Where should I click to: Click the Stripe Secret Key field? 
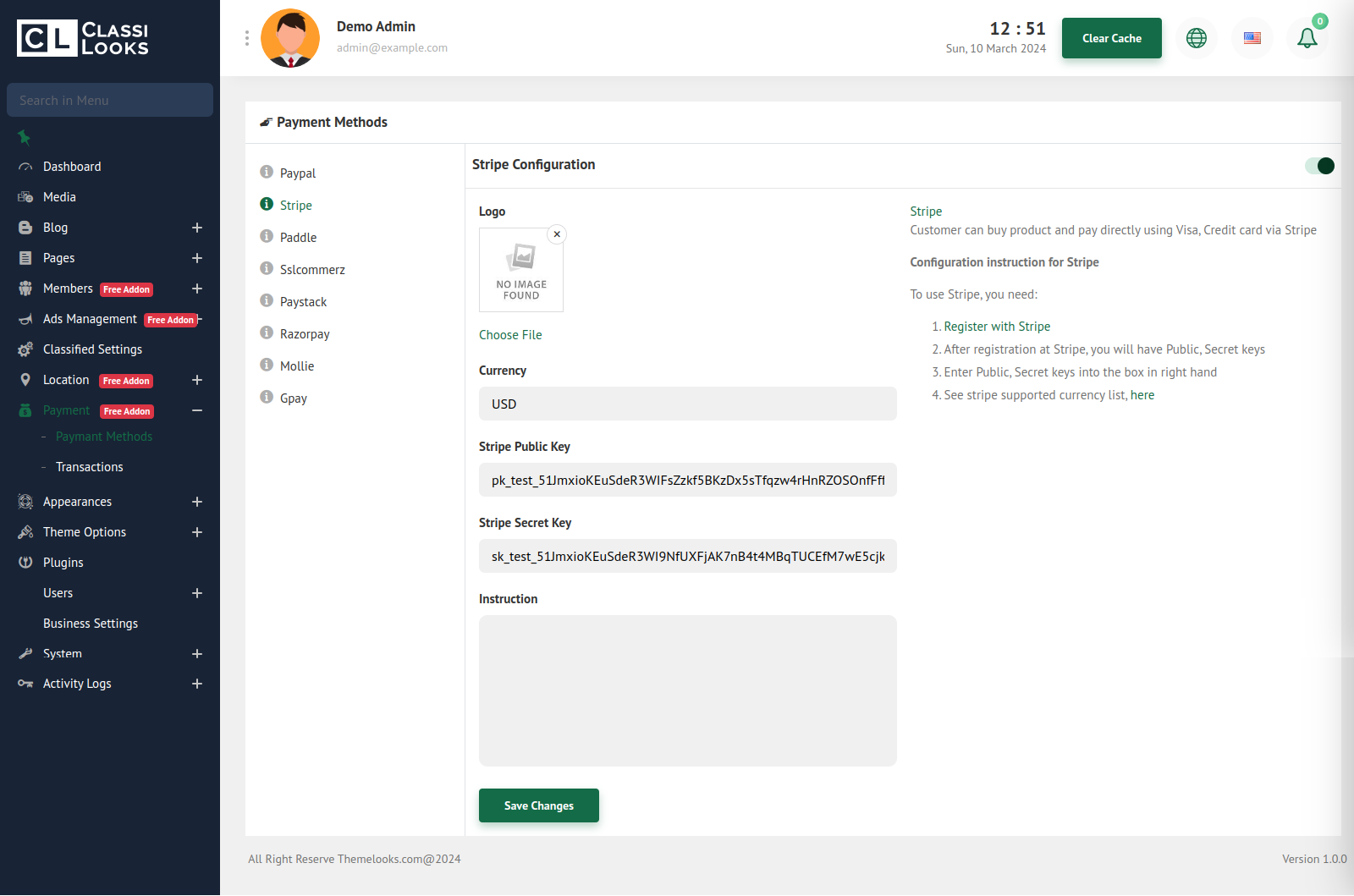pyautogui.click(x=687, y=556)
